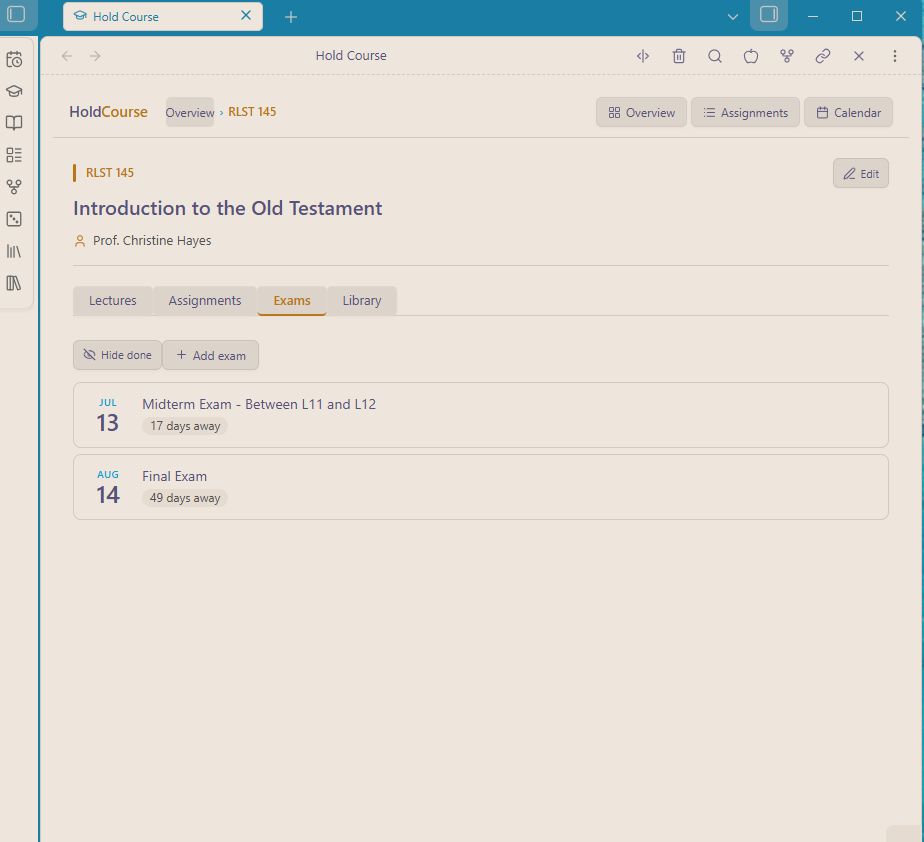This screenshot has height=842, width=924.
Task: Open local graph icon in header toolbar
Action: coord(787,56)
